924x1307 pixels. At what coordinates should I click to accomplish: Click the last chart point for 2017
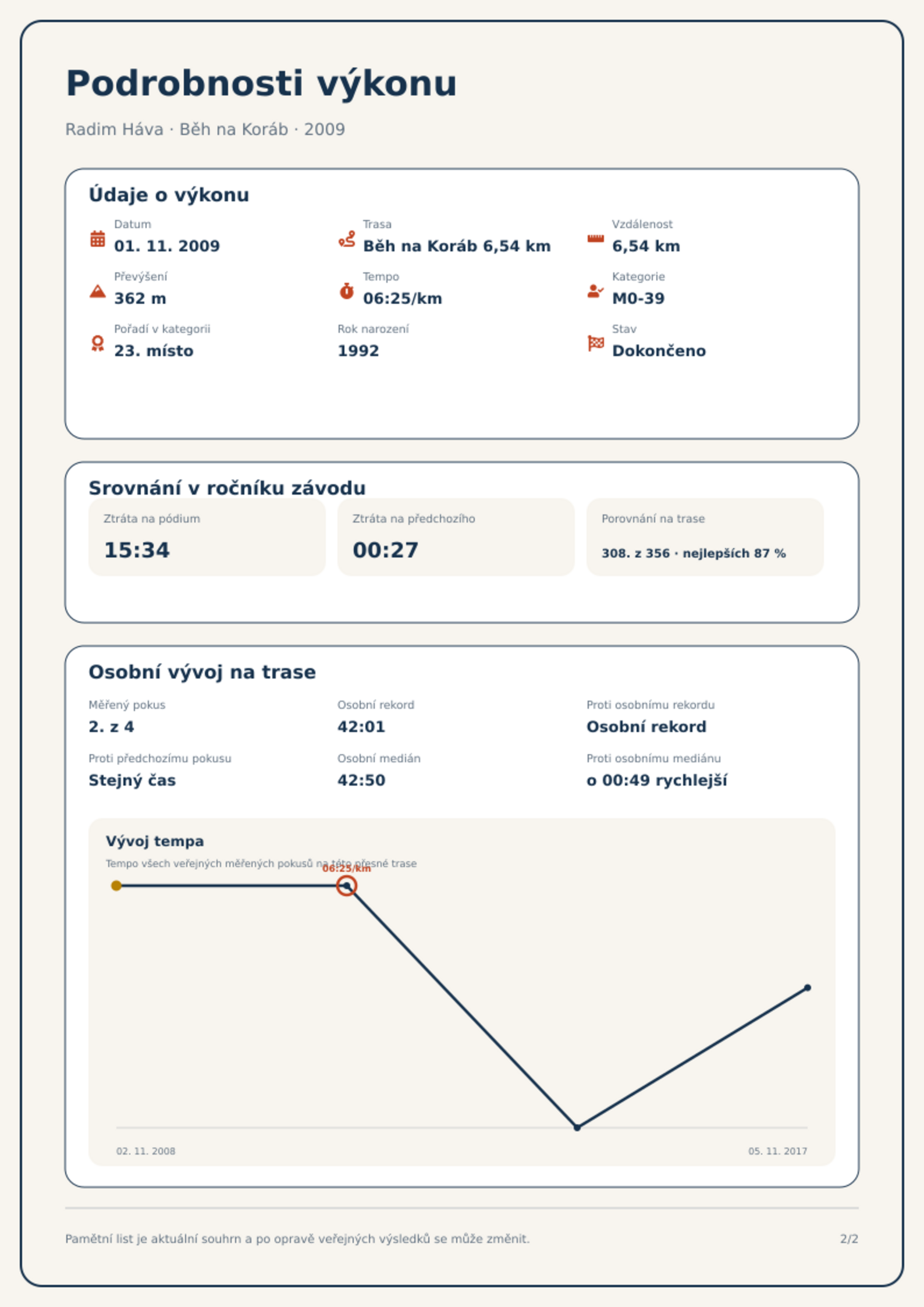(x=808, y=988)
